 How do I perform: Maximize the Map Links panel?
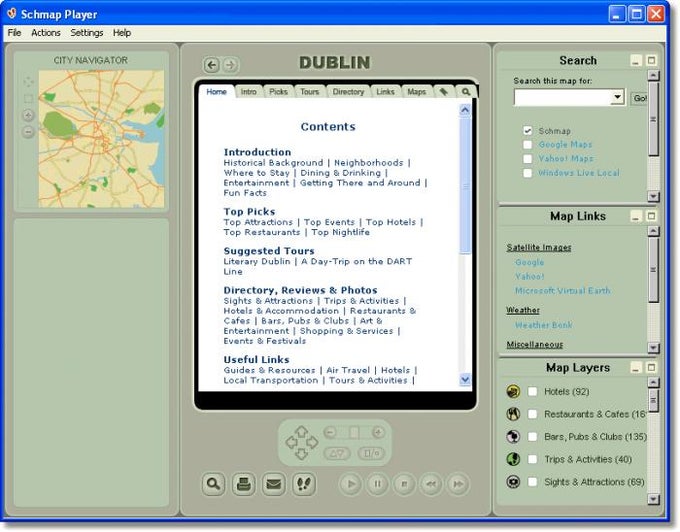[651, 216]
